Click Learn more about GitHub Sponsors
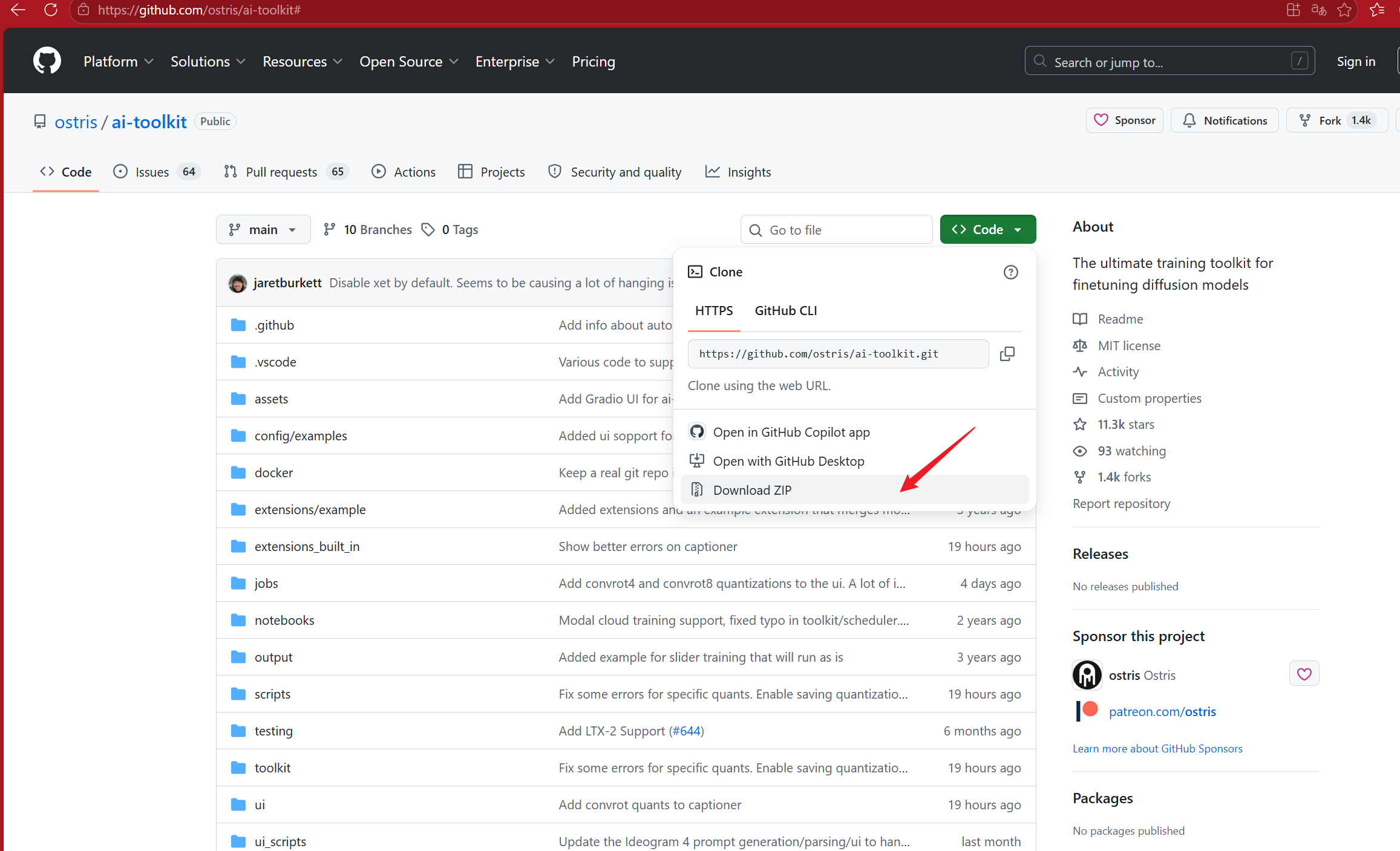1400x851 pixels. 1157,748
